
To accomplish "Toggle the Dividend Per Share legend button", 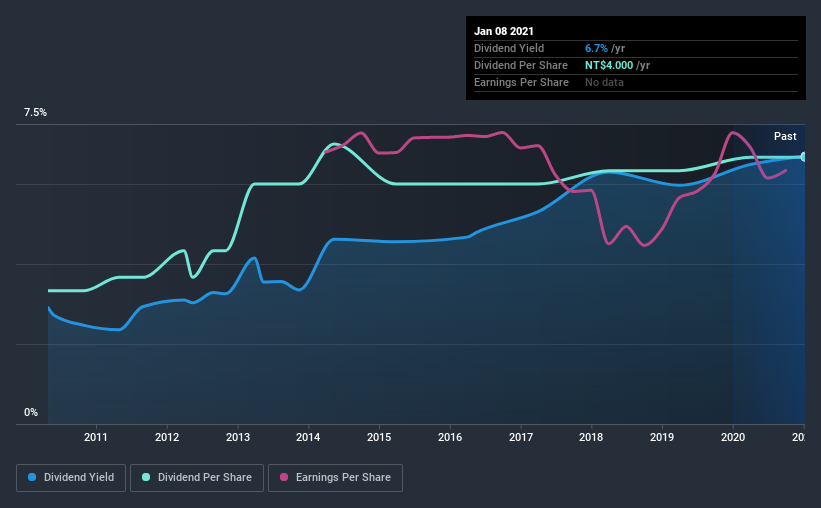I will [197, 478].
